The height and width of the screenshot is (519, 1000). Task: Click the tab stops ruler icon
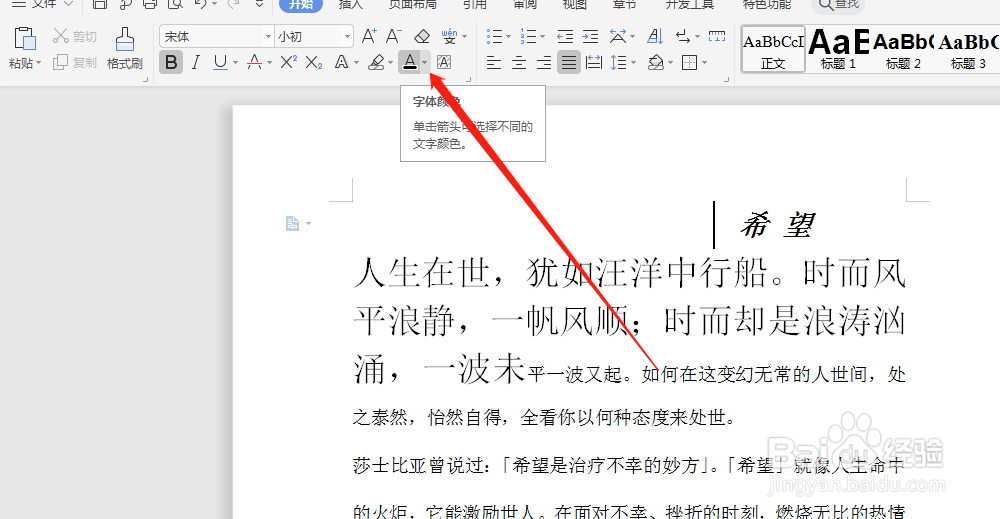pyautogui.click(x=717, y=36)
